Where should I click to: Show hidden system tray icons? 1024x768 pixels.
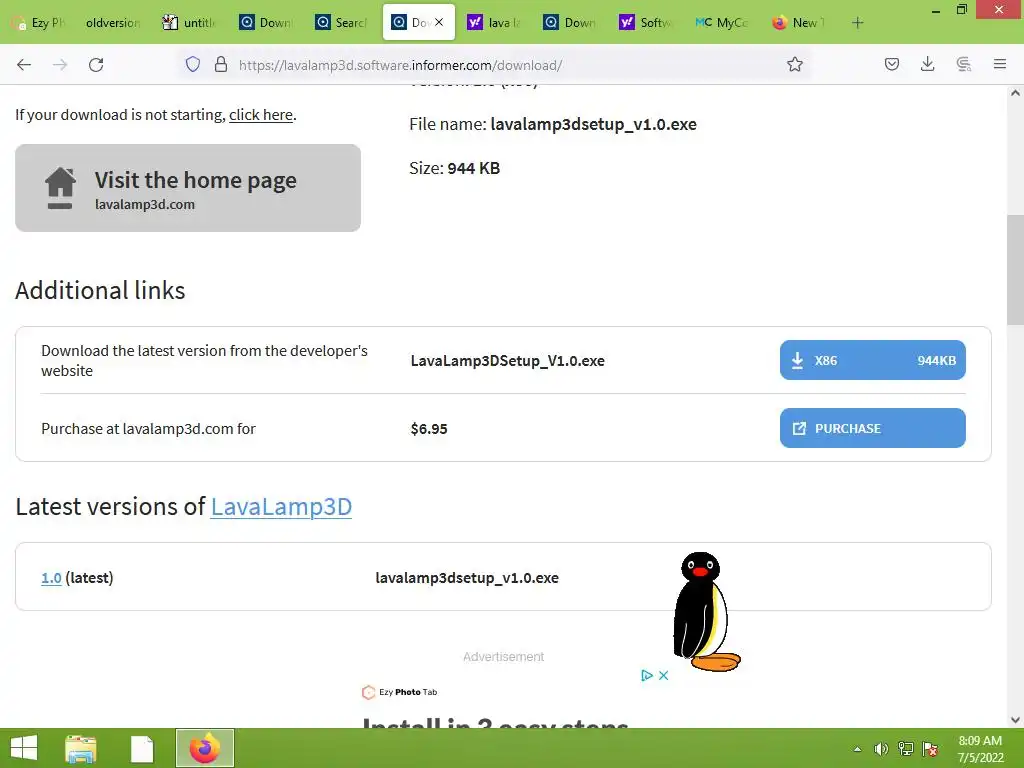tap(857, 749)
